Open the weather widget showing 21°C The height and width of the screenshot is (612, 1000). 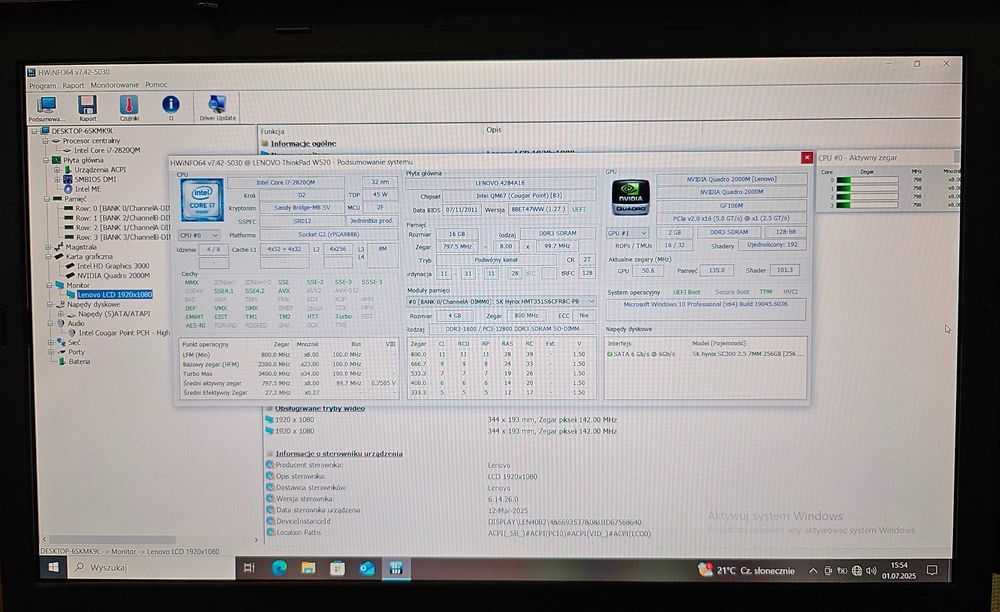point(746,571)
